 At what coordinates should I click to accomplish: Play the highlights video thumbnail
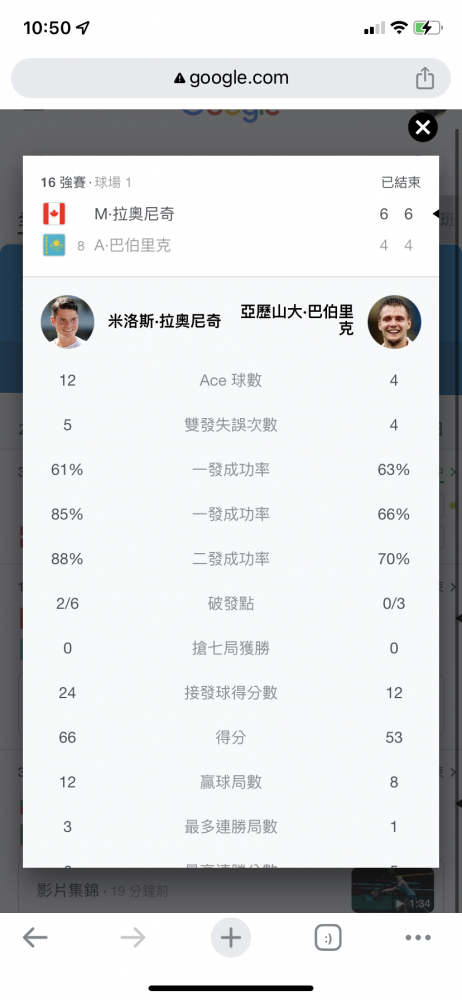[392, 890]
